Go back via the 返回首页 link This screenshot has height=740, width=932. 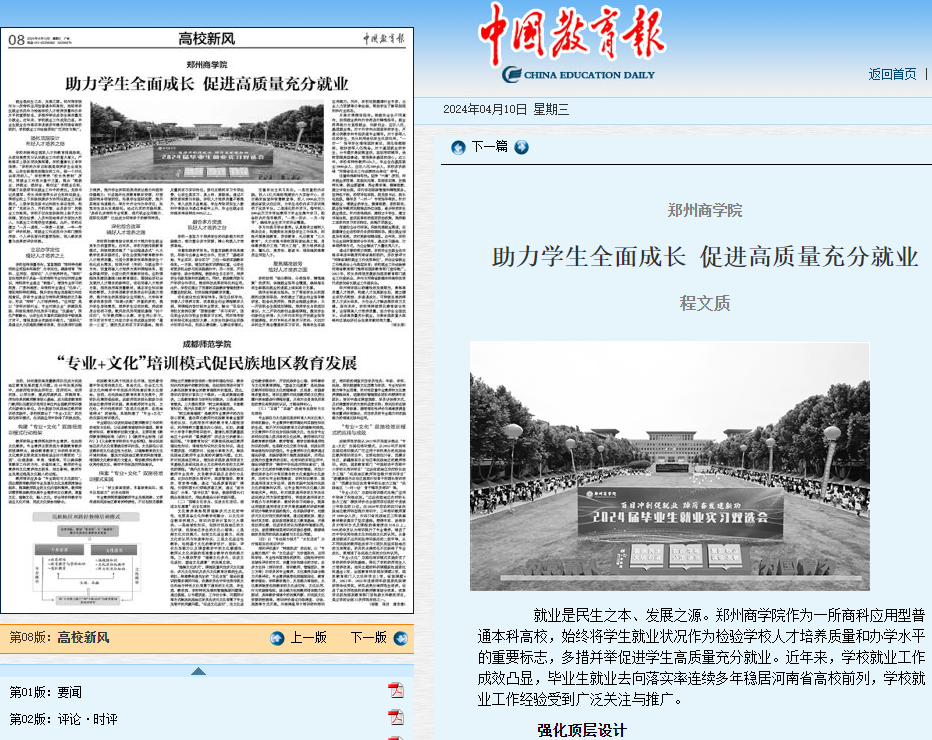point(892,74)
